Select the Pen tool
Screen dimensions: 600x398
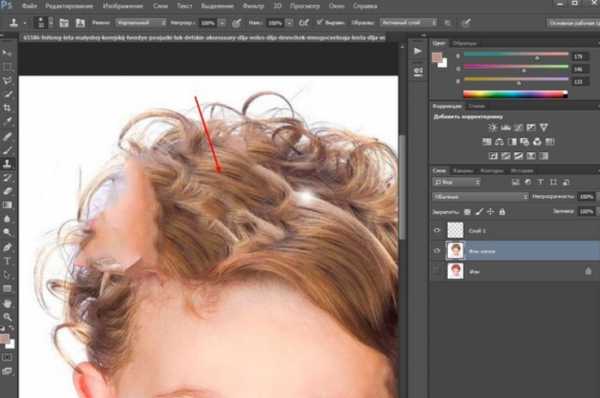[x=7, y=247]
